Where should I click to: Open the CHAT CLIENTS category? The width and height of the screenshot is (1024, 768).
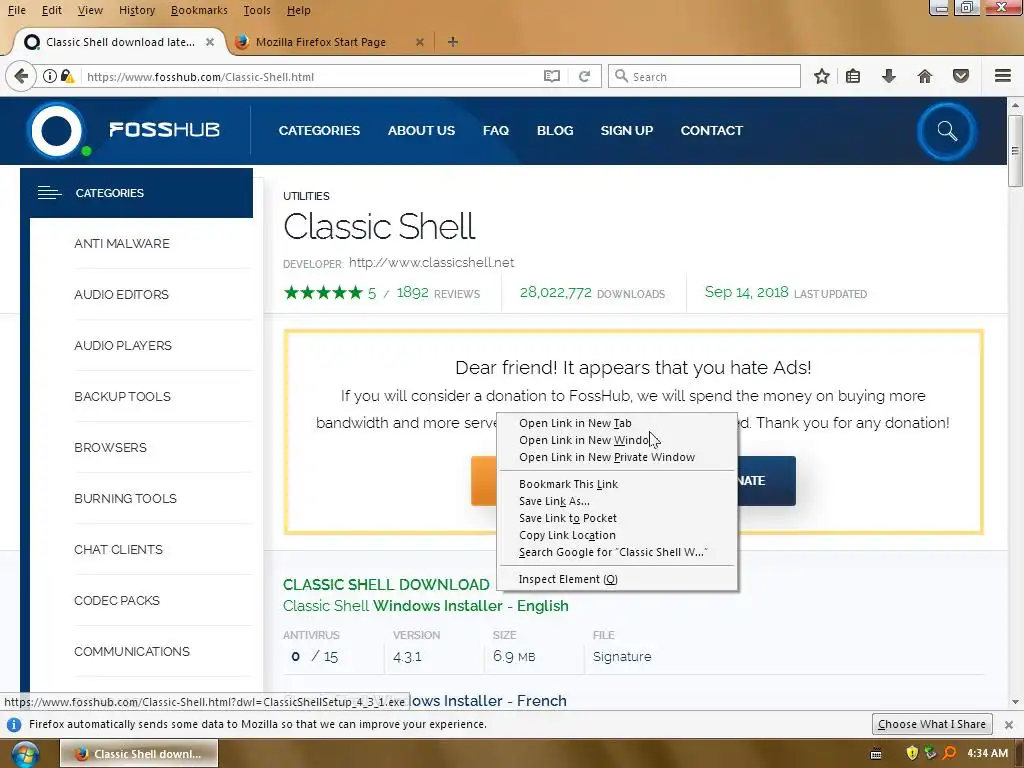click(118, 549)
